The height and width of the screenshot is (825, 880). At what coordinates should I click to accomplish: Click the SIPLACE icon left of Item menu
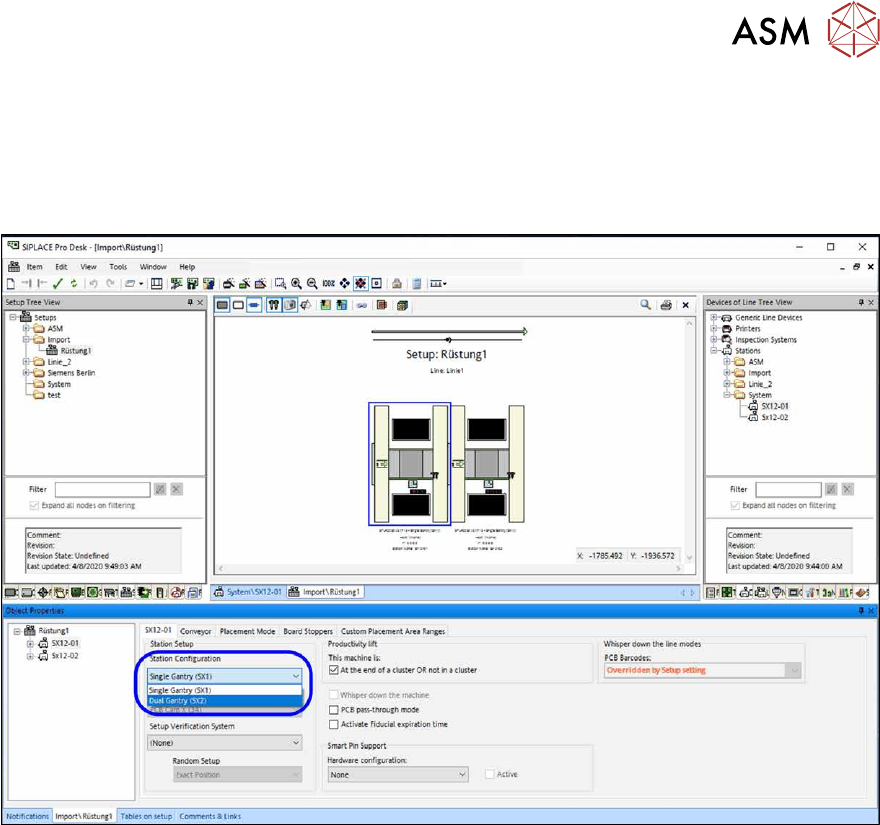[13, 267]
